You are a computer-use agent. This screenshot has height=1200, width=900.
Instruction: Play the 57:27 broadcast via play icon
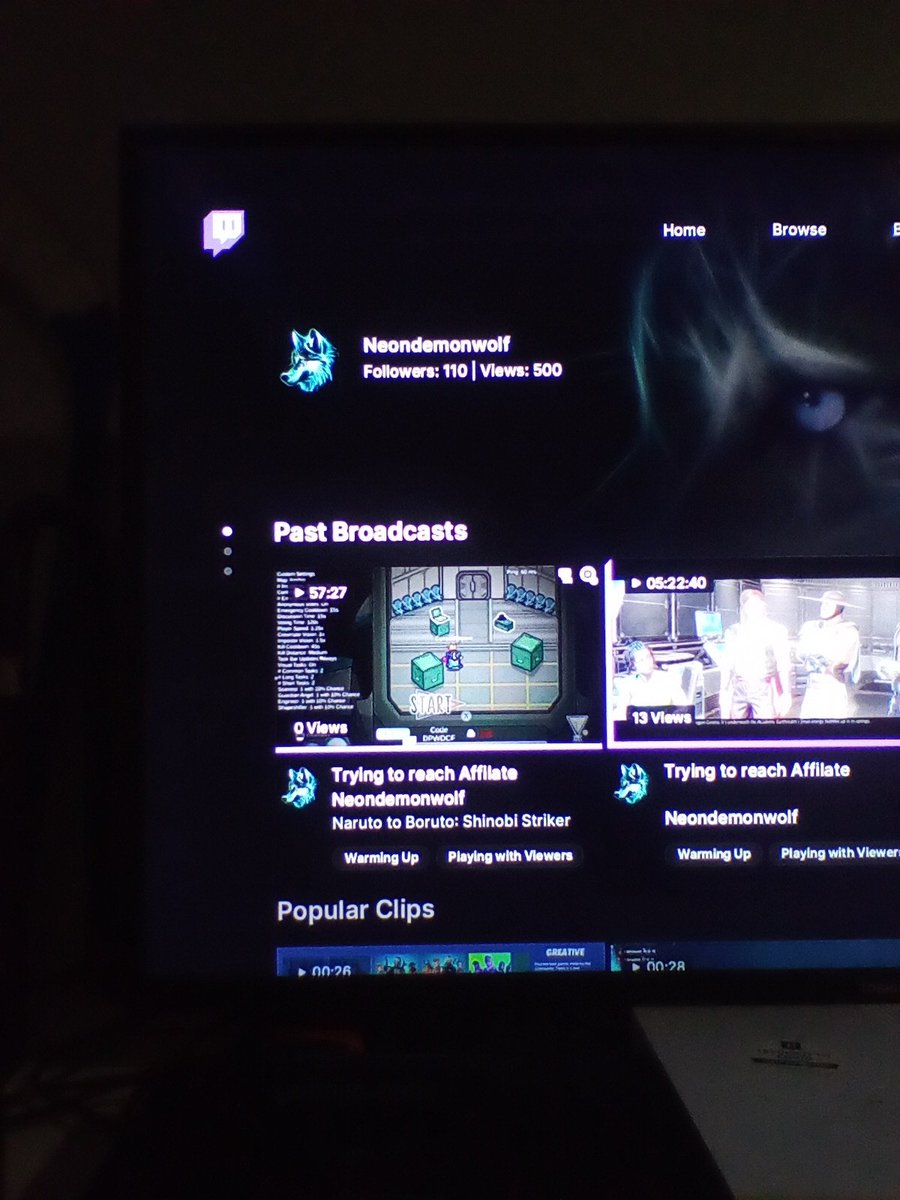click(x=299, y=593)
